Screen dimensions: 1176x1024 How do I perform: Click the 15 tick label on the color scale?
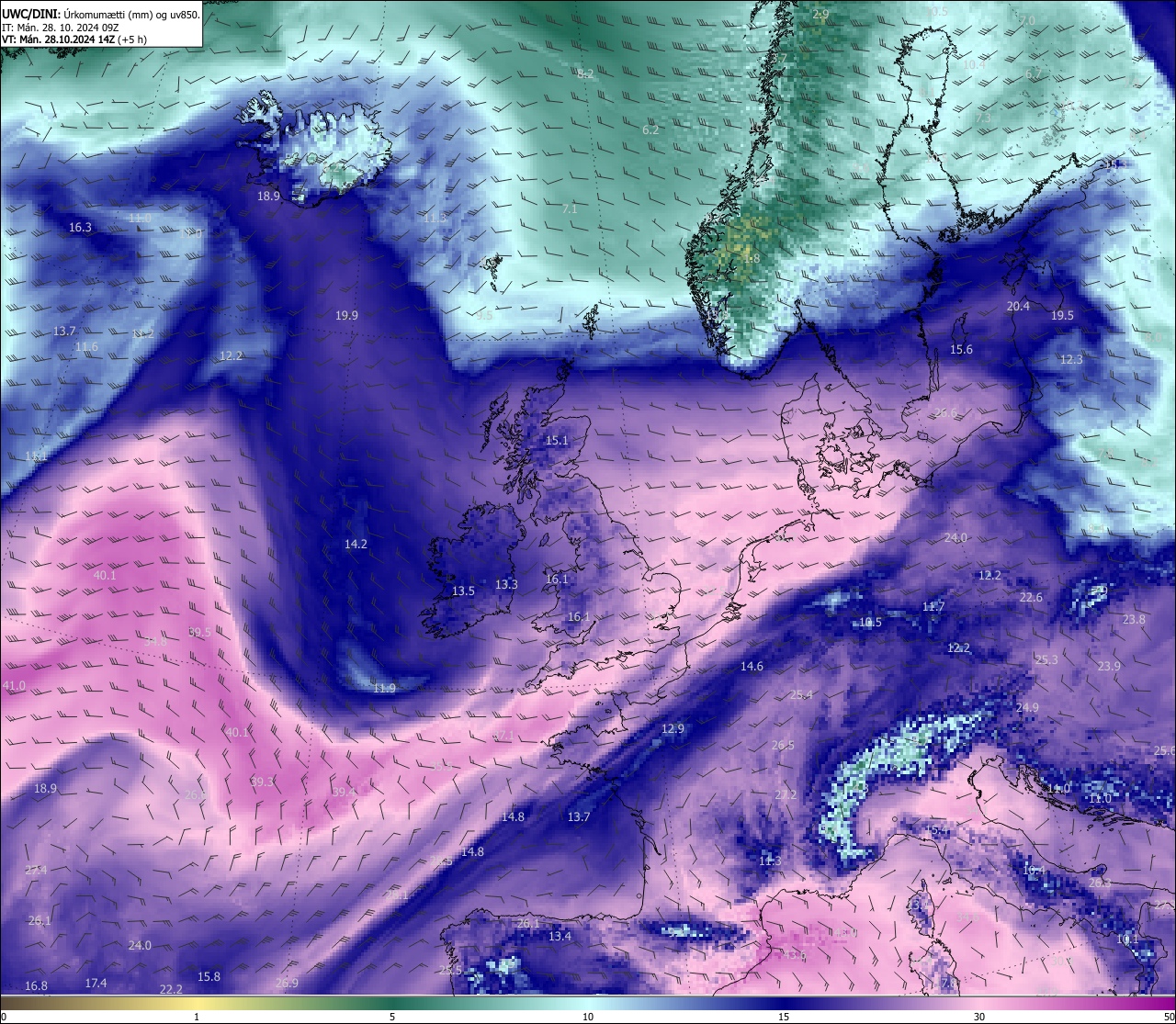[784, 1017]
